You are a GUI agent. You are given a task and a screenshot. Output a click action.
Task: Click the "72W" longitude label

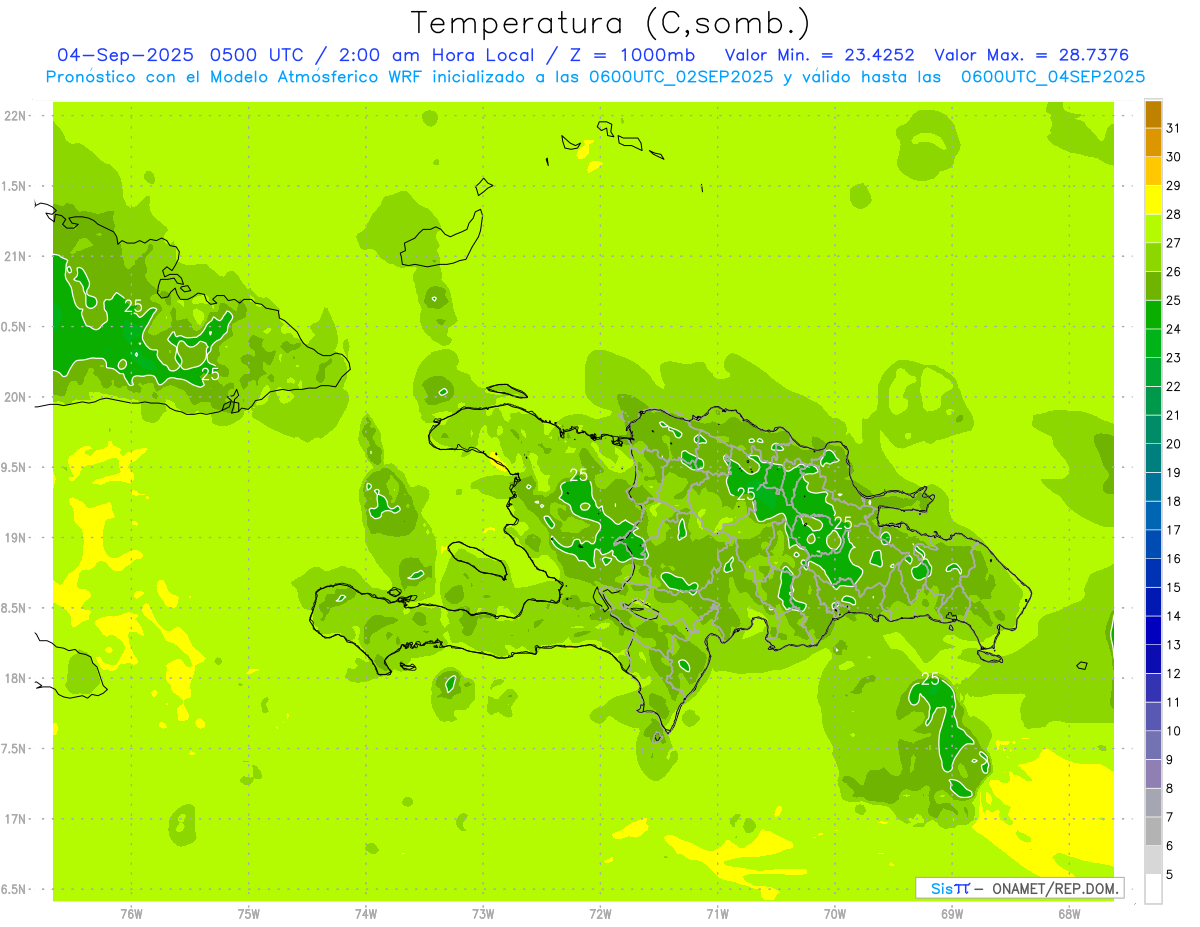(601, 913)
